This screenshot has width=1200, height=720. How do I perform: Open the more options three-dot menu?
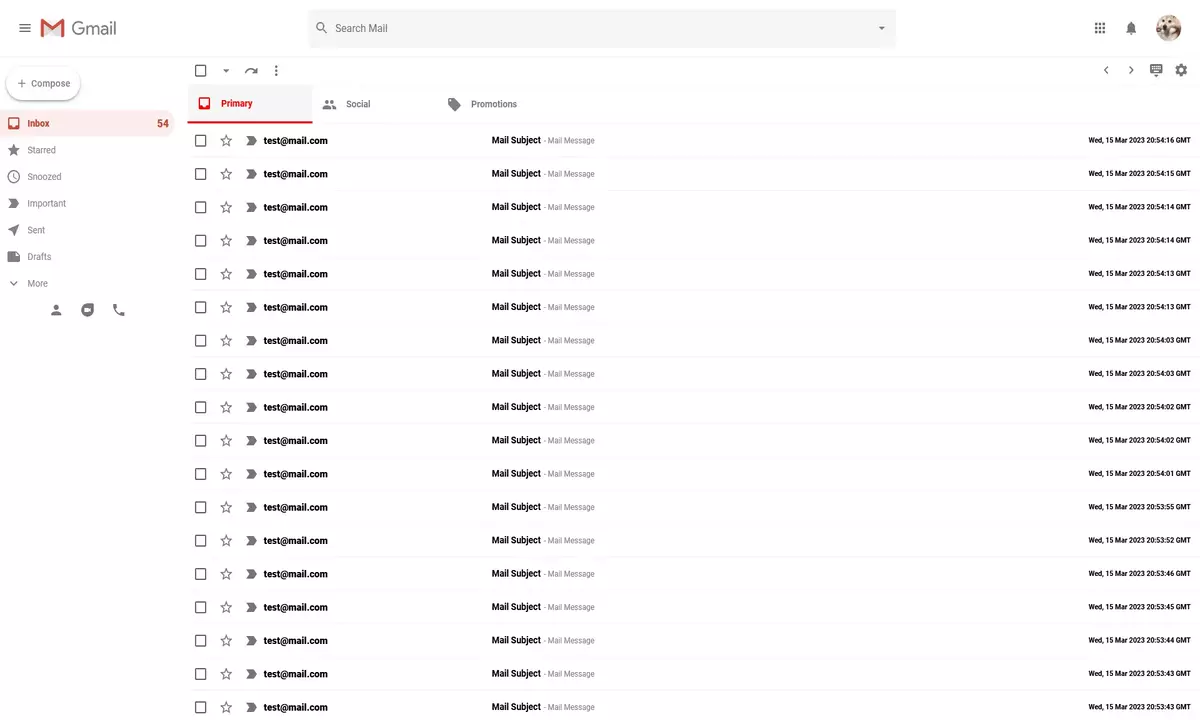click(276, 71)
